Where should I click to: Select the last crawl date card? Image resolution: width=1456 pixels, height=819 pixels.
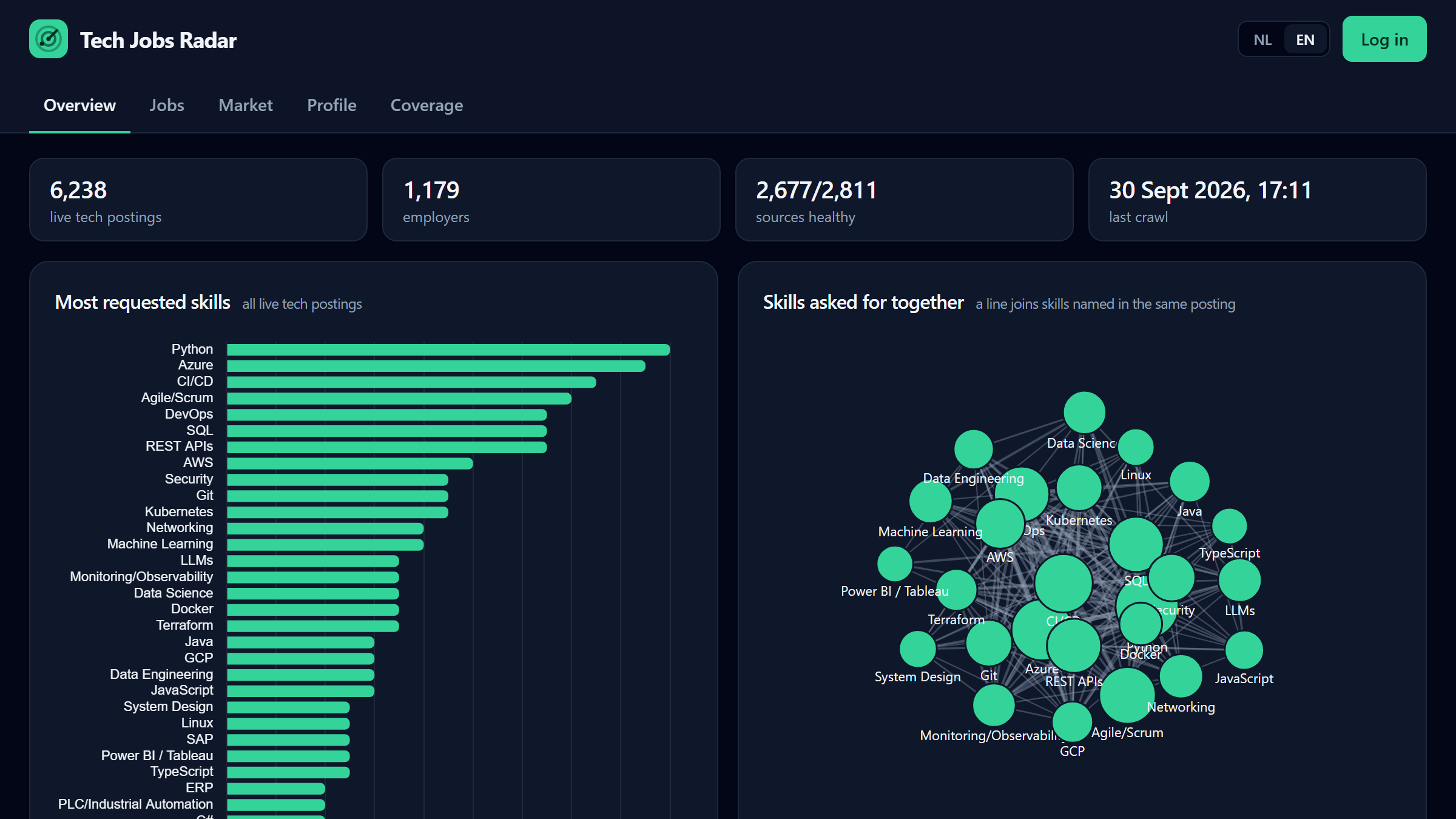1258,200
